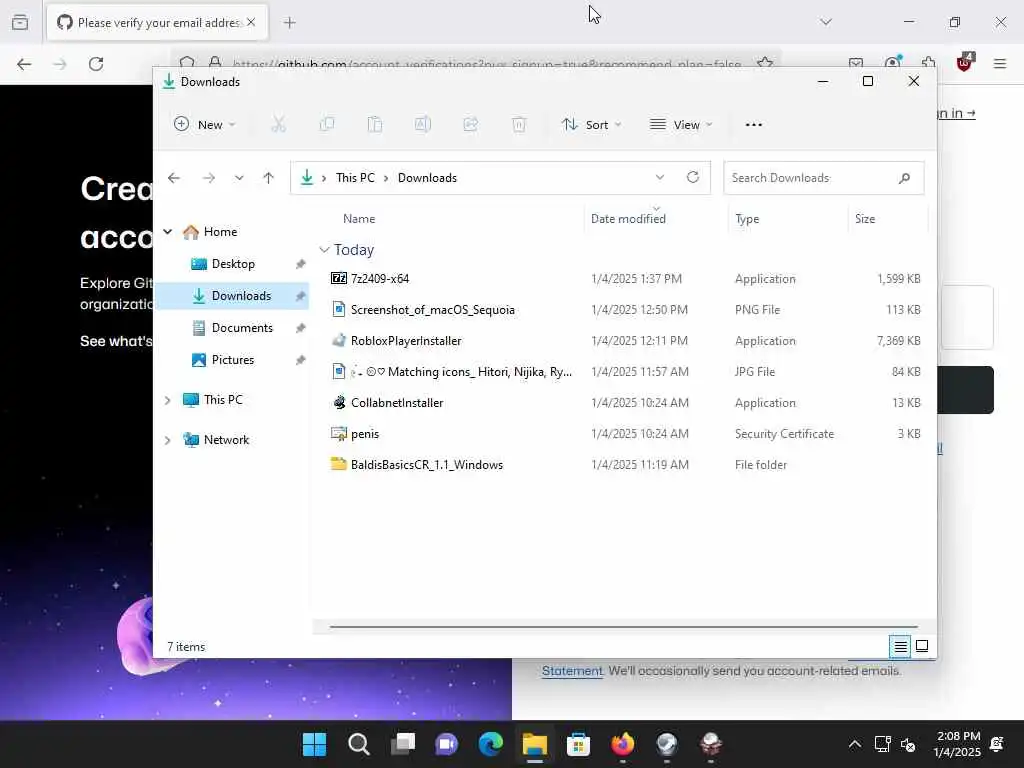Screen dimensions: 1024x768
Task: Click the Copy icon in Explorer toolbar
Action: [x=327, y=124]
